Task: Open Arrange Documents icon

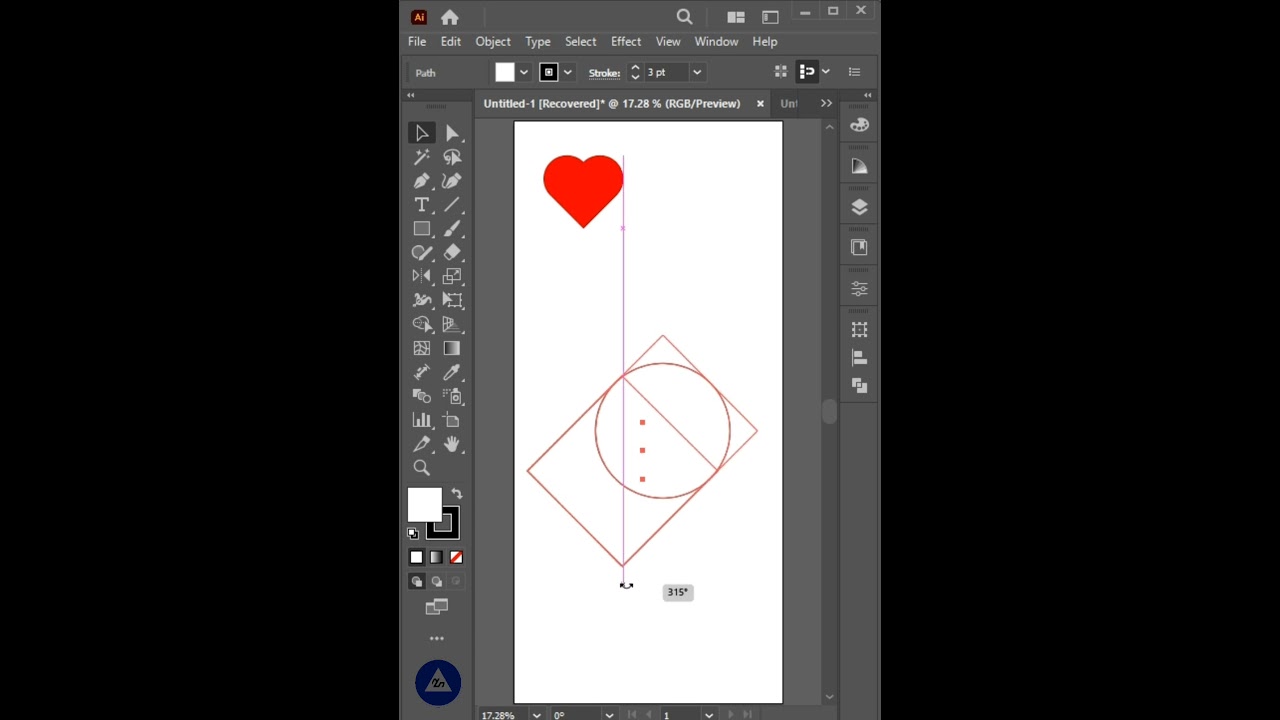Action: coord(736,17)
